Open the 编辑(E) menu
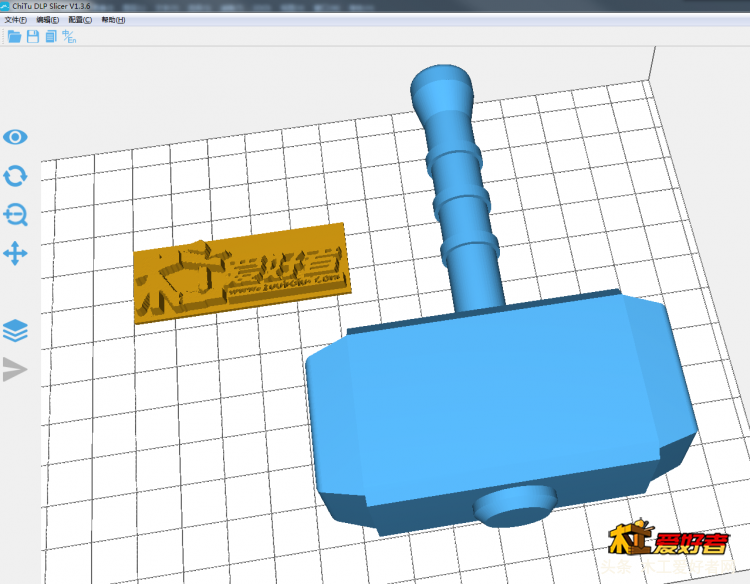This screenshot has width=750, height=584. click(47, 20)
